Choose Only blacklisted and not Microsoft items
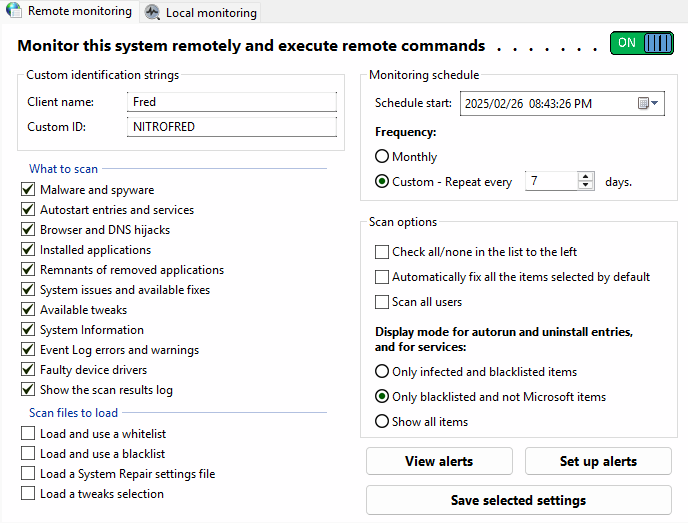 [382, 397]
